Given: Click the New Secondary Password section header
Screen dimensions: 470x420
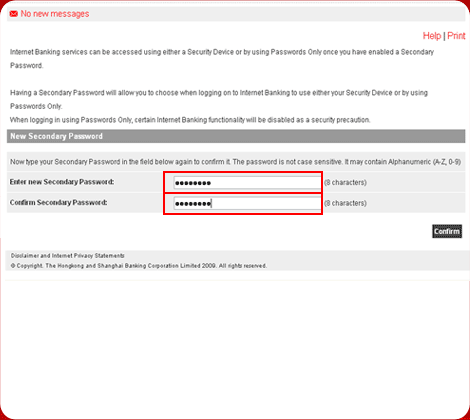Looking at the screenshot, I should (236, 136).
